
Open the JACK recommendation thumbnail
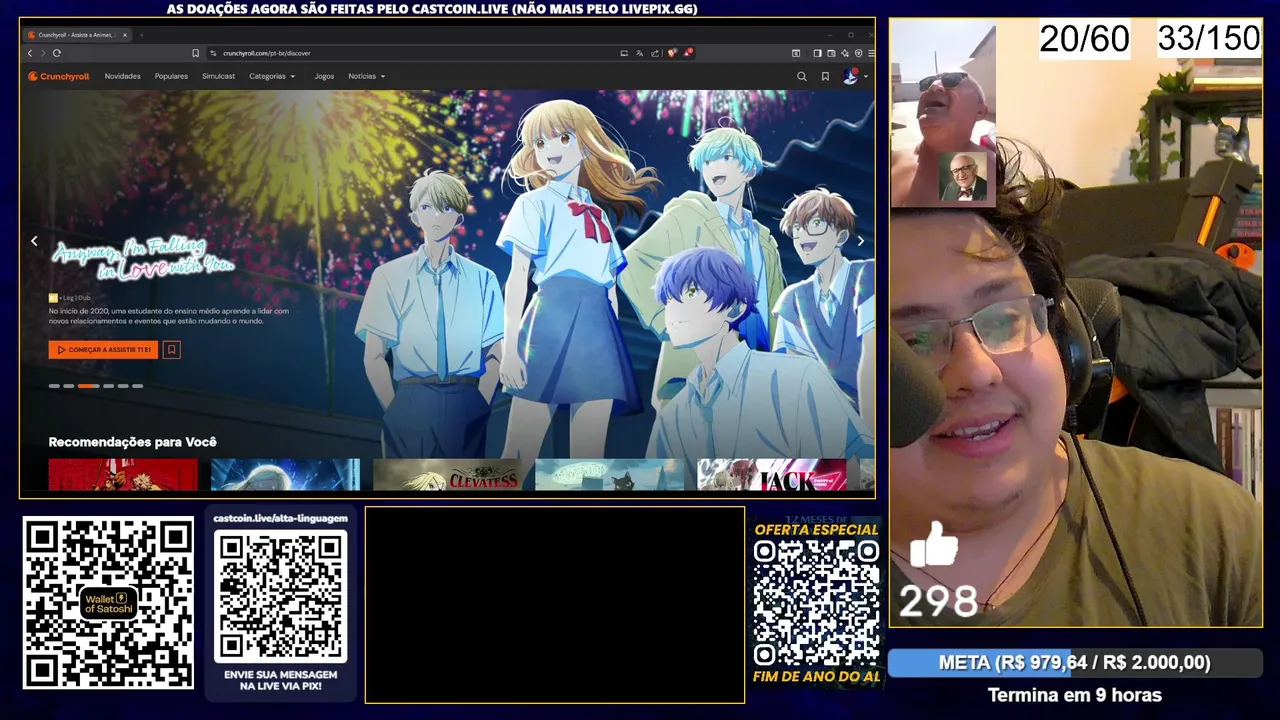click(771, 475)
